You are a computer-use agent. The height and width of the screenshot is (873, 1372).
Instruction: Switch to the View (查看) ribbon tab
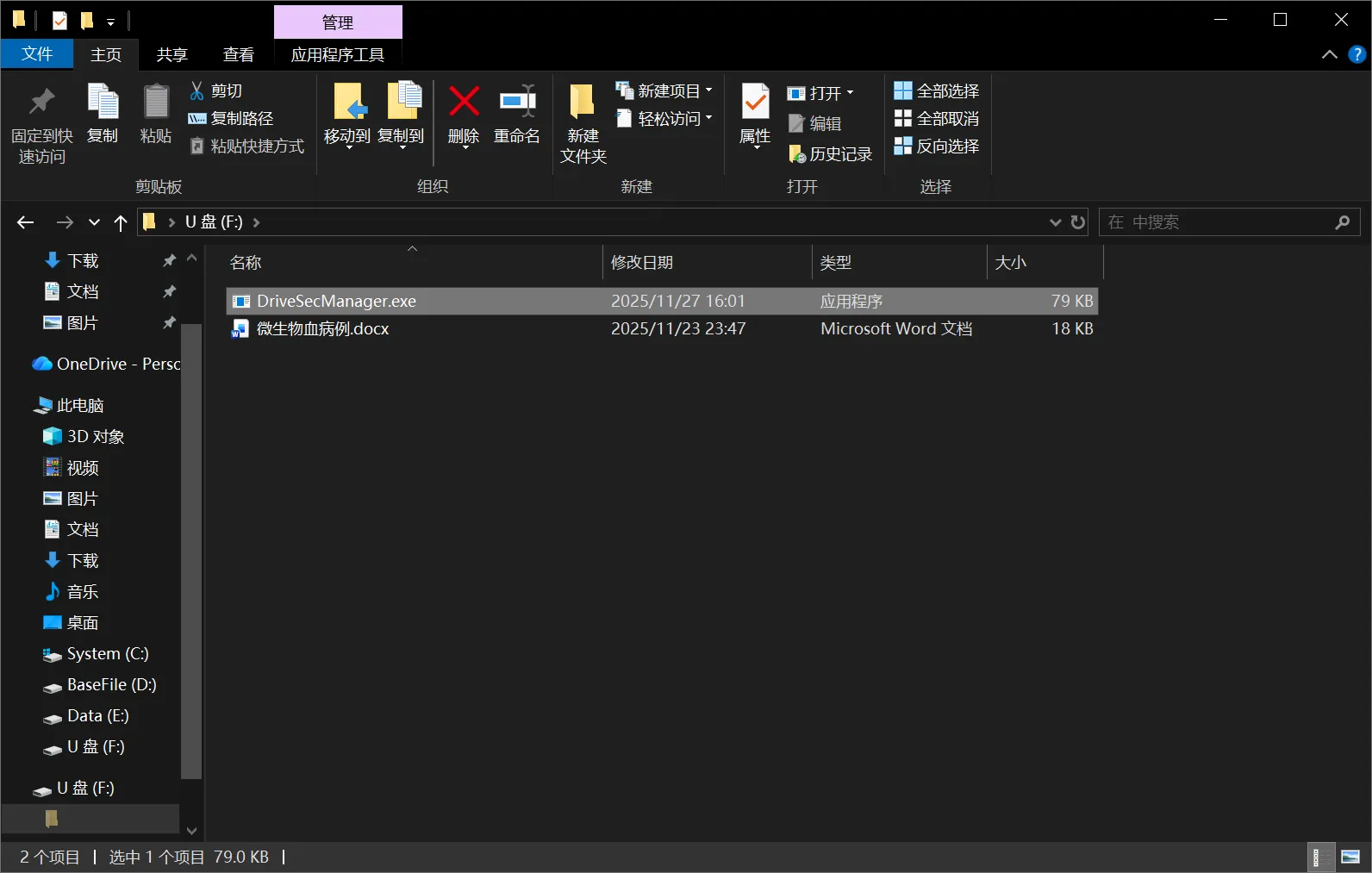click(239, 54)
